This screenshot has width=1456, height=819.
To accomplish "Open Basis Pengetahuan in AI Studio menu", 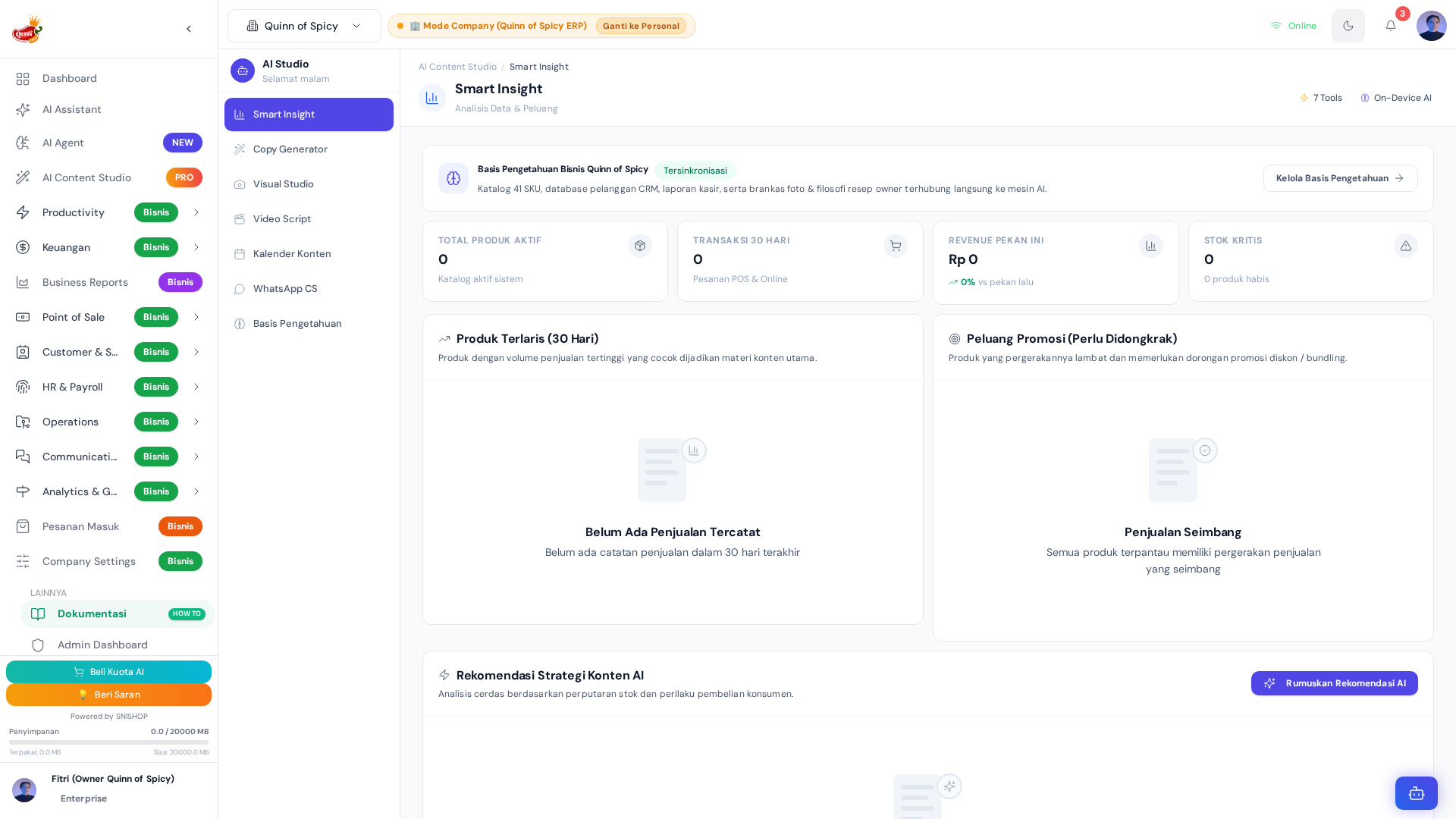I will tap(309, 324).
